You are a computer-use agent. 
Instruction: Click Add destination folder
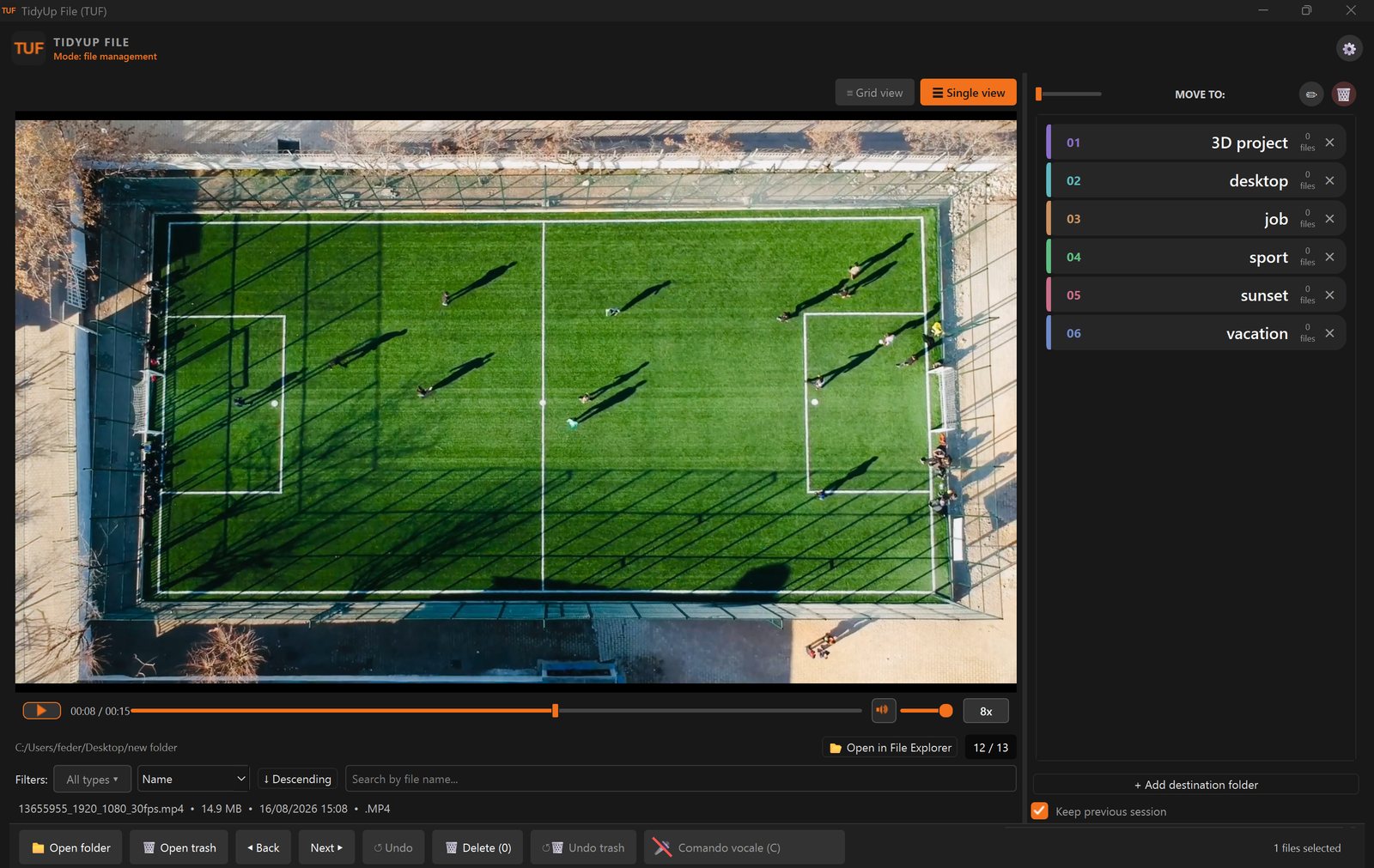[x=1195, y=785]
